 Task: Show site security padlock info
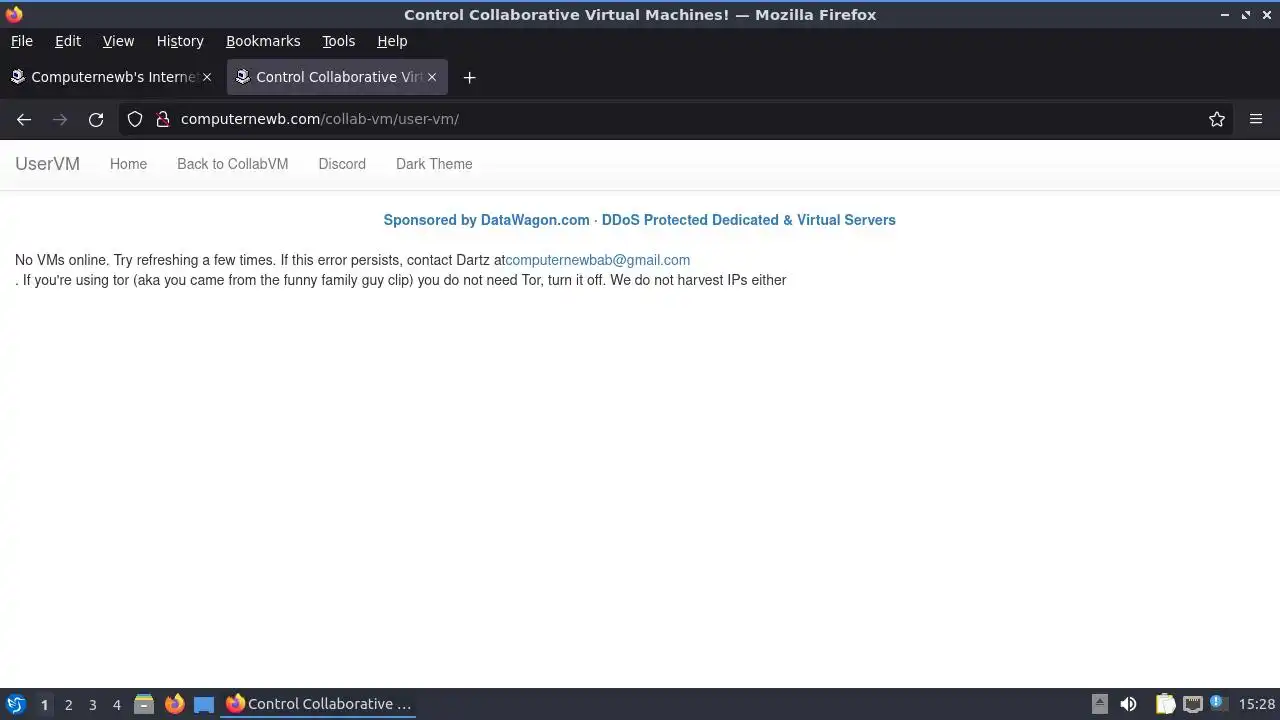point(163,119)
